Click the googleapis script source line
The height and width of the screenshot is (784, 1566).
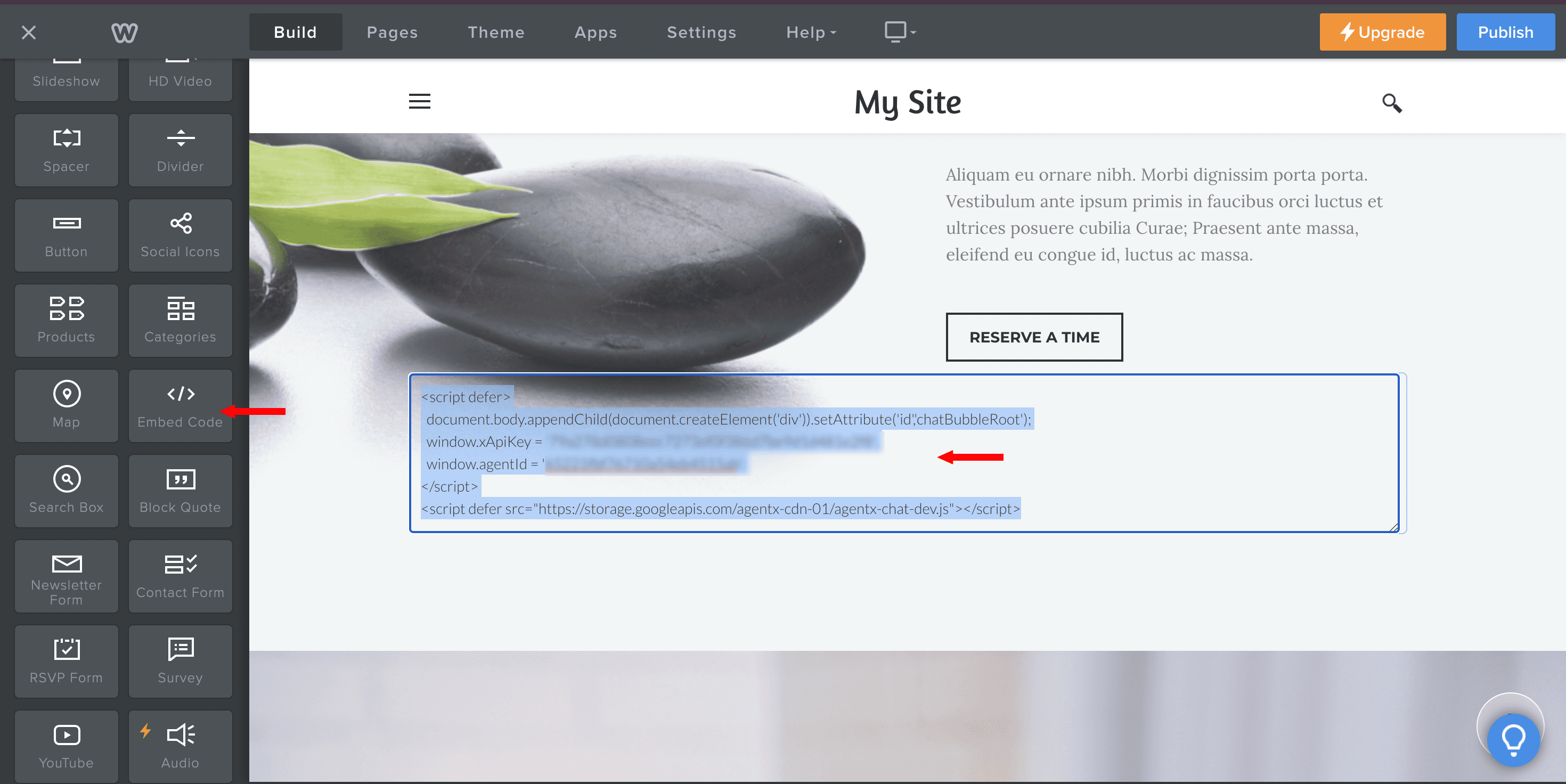pos(720,509)
